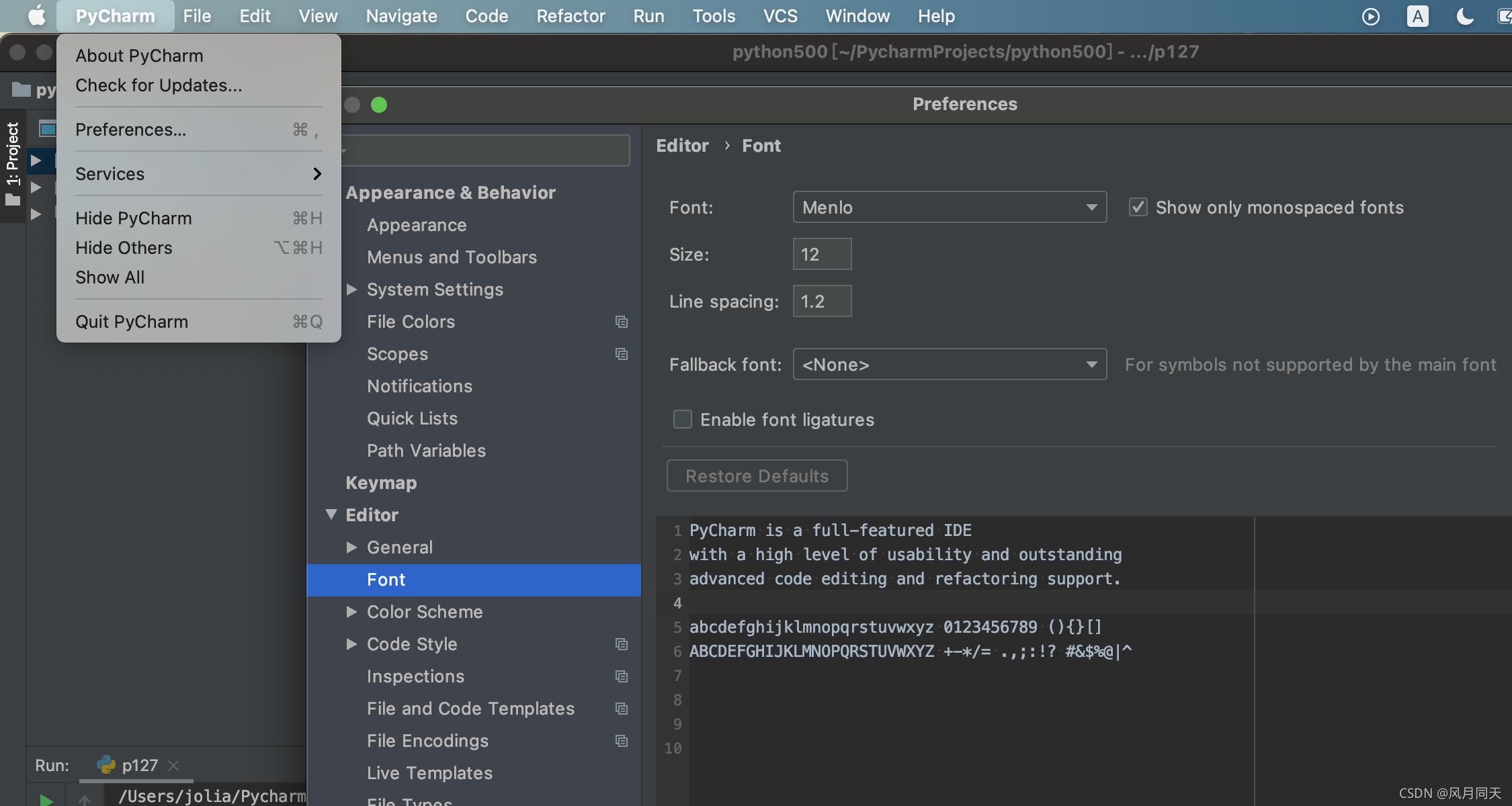Open the Help menu
1512x806 pixels.
click(x=936, y=16)
